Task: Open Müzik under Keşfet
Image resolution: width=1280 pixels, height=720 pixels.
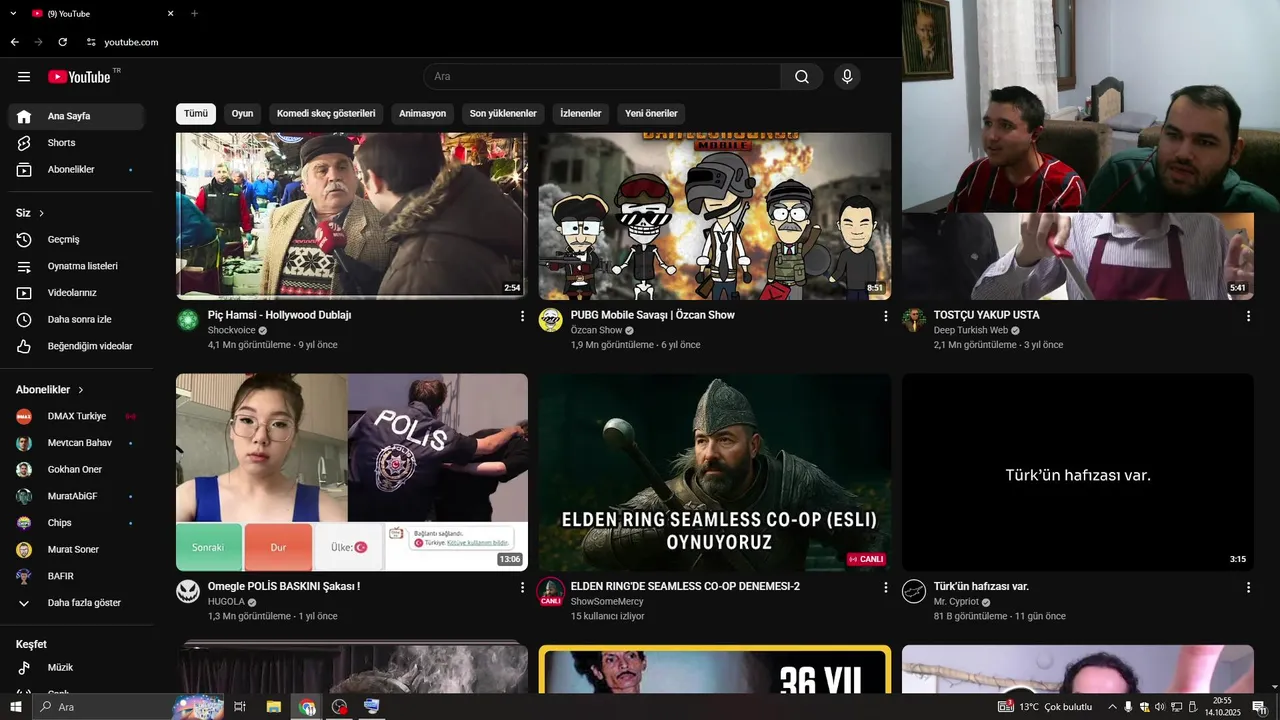Action: 76,667
